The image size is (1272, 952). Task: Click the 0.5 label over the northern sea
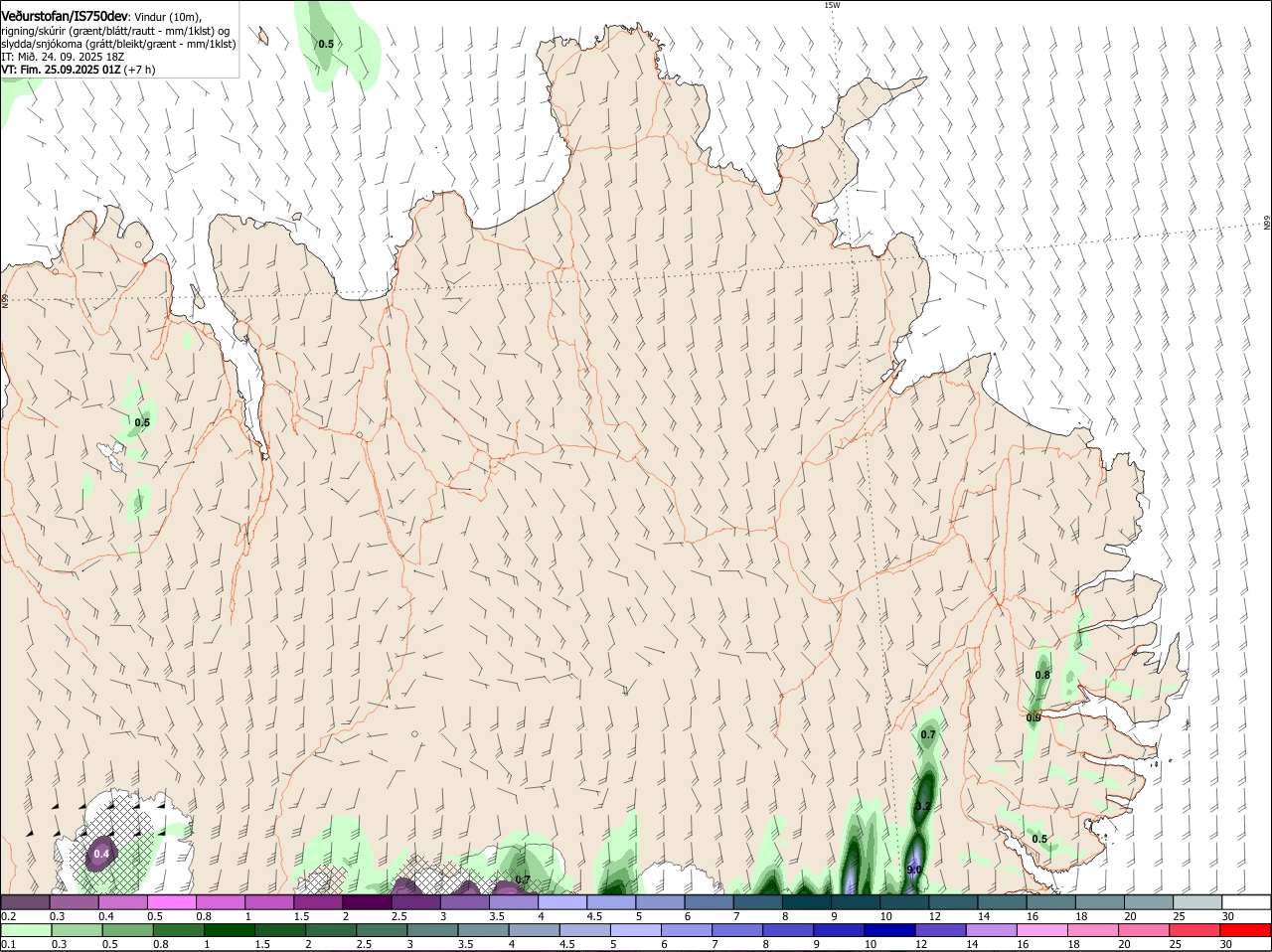(325, 44)
